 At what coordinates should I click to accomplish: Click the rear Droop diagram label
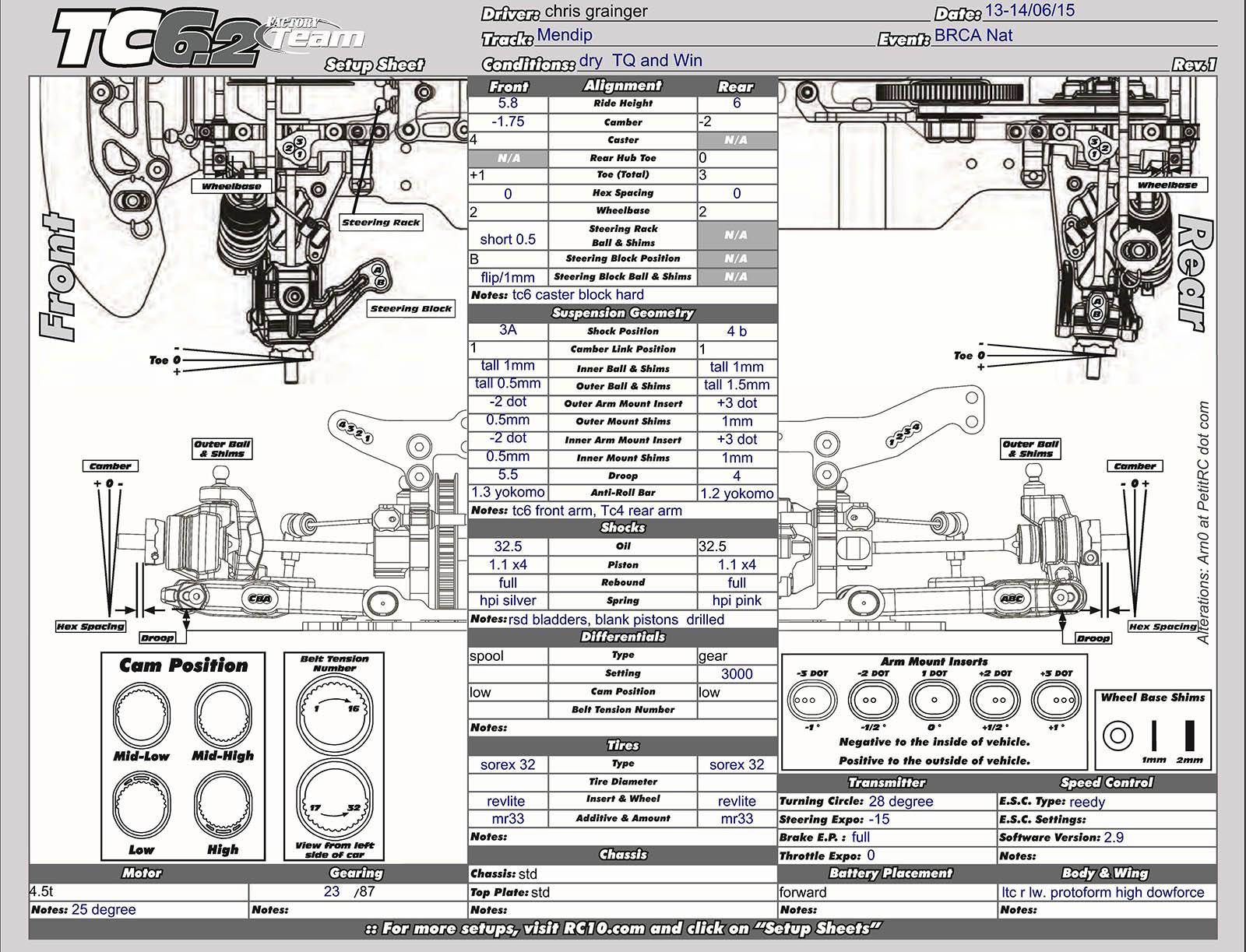1093,638
